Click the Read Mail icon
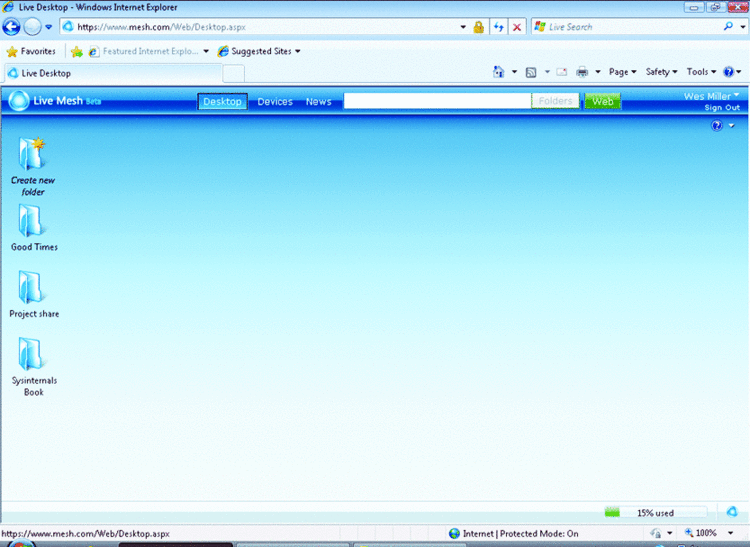 tap(562, 72)
